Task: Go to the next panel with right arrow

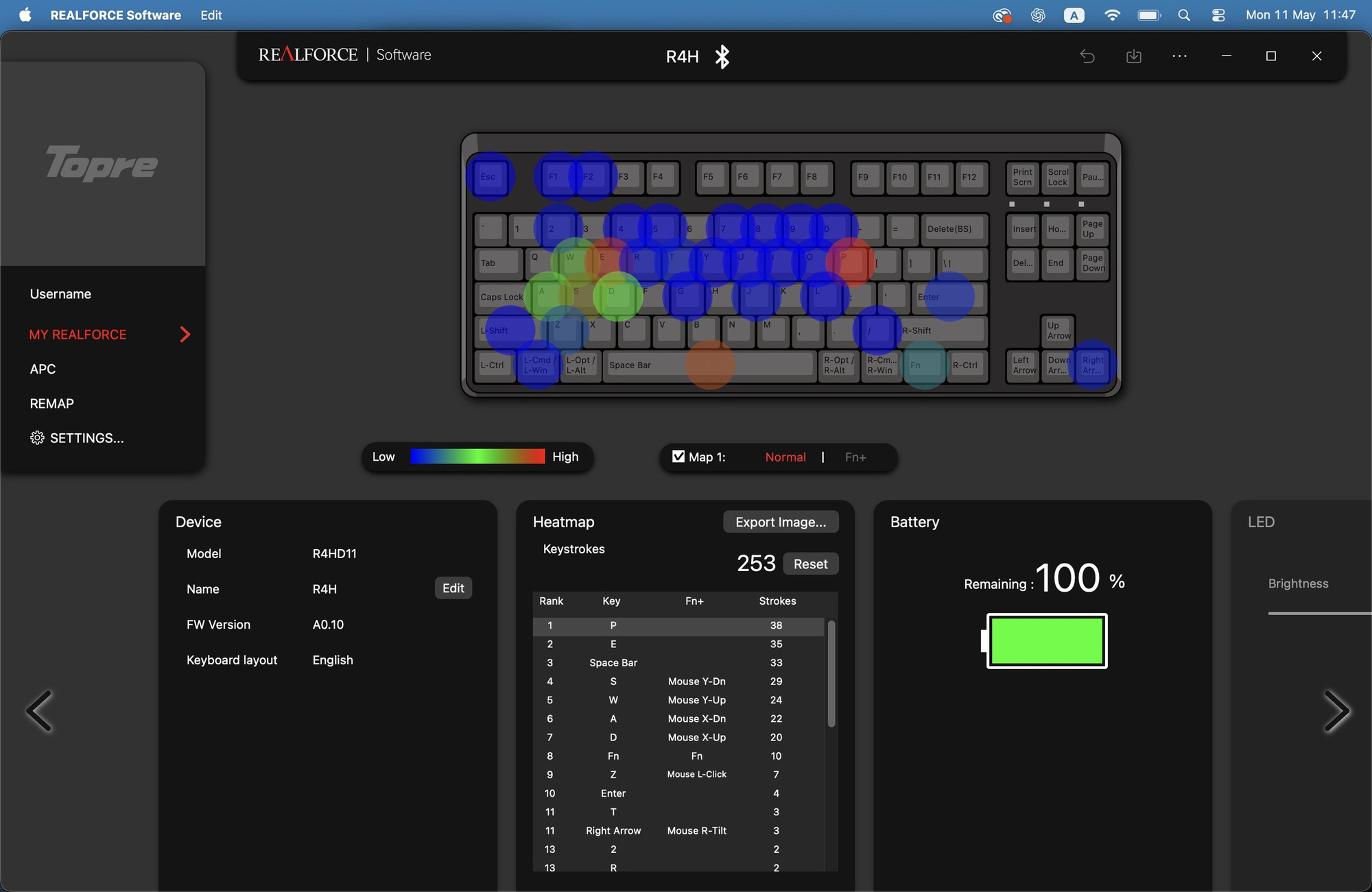Action: [x=1336, y=711]
